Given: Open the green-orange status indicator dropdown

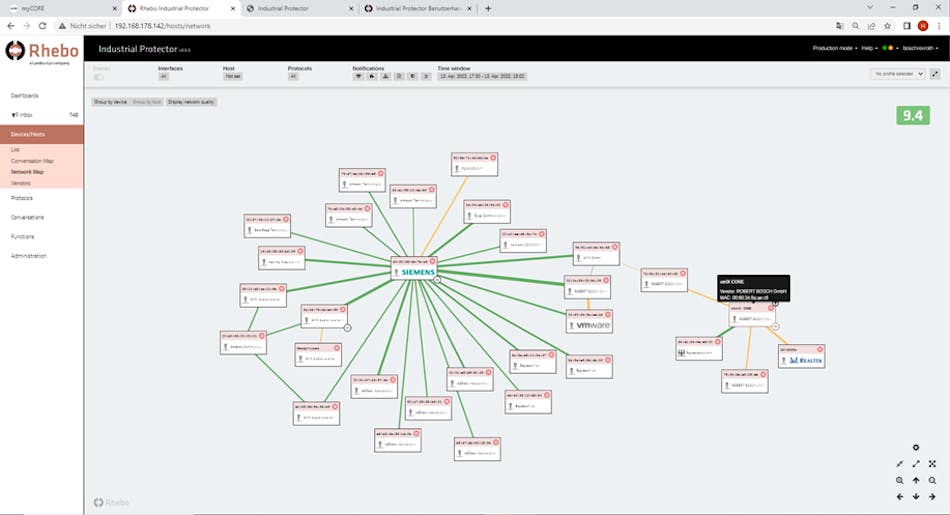Looking at the screenshot, I should coord(890,48).
